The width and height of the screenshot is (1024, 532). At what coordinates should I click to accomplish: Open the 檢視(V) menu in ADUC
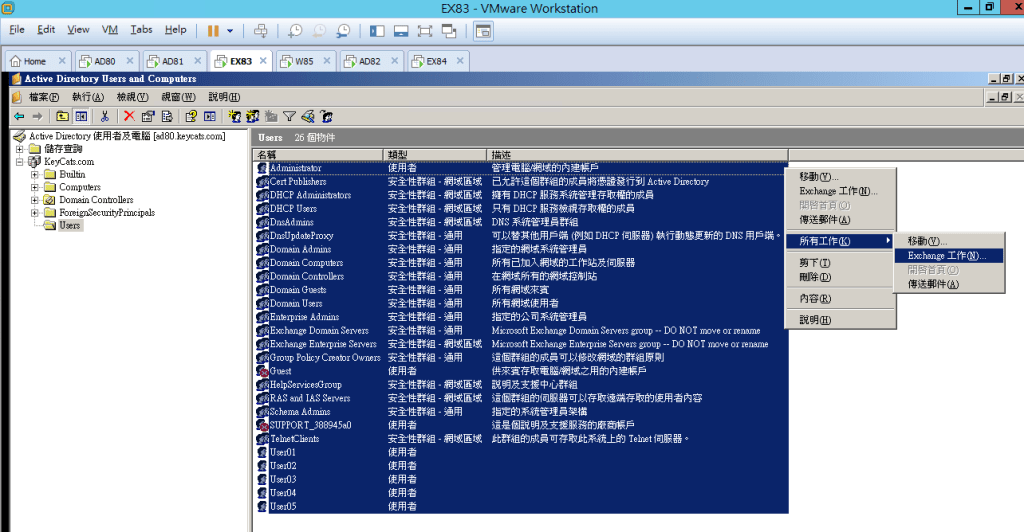132,97
